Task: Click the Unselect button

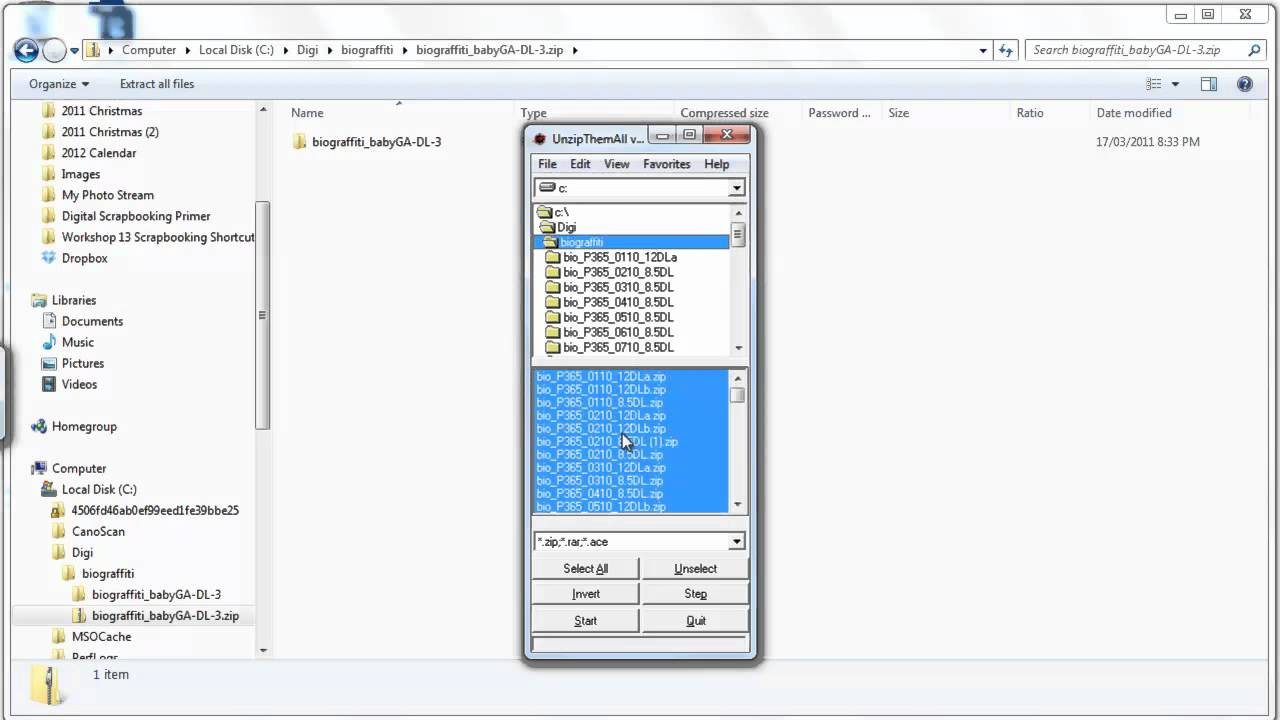Action: (x=695, y=569)
